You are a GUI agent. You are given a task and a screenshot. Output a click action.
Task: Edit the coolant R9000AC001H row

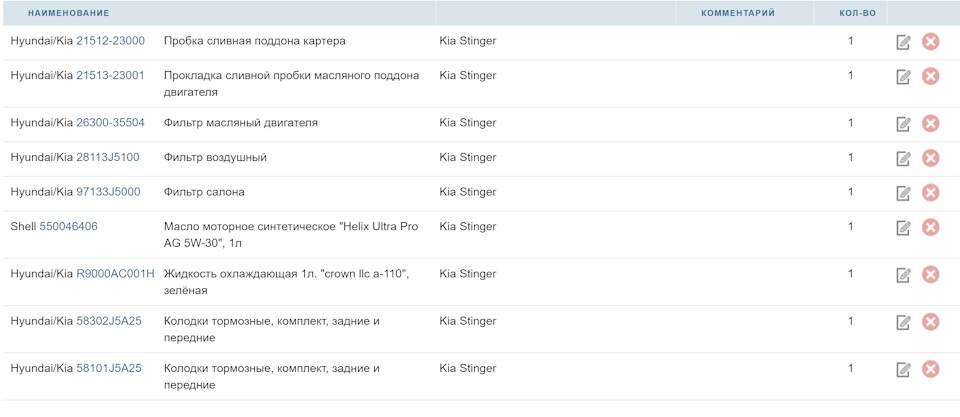click(x=903, y=275)
